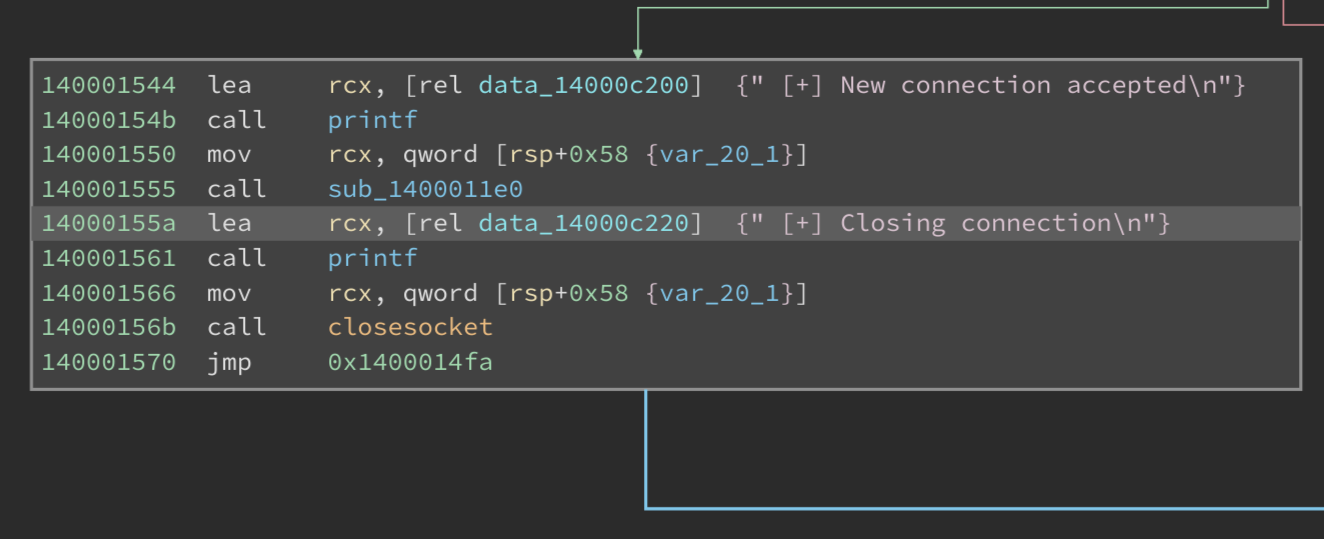Click the jump target 0x1400014fa

(410, 362)
